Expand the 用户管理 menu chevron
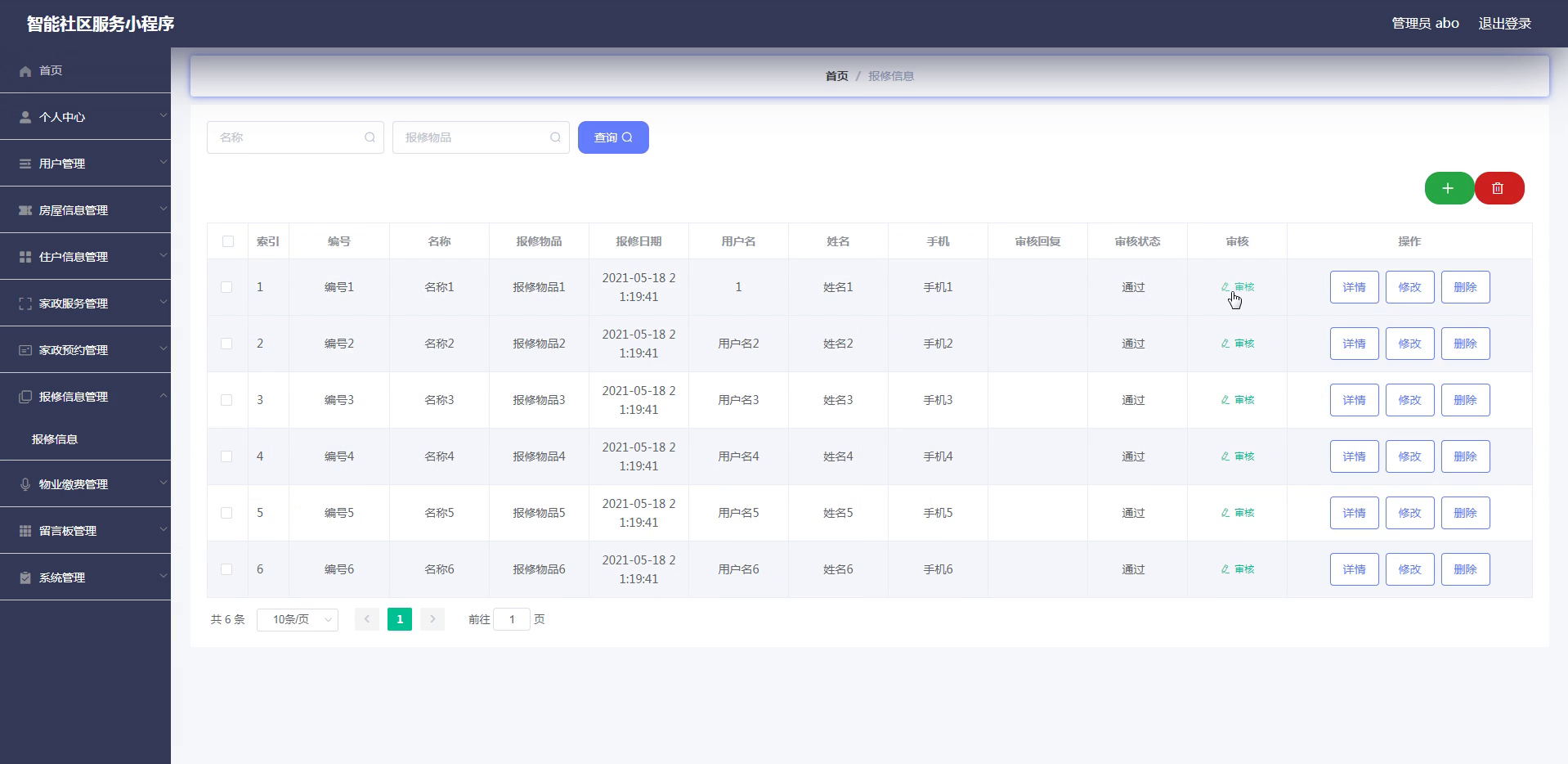The height and width of the screenshot is (764, 1568). coord(163,162)
